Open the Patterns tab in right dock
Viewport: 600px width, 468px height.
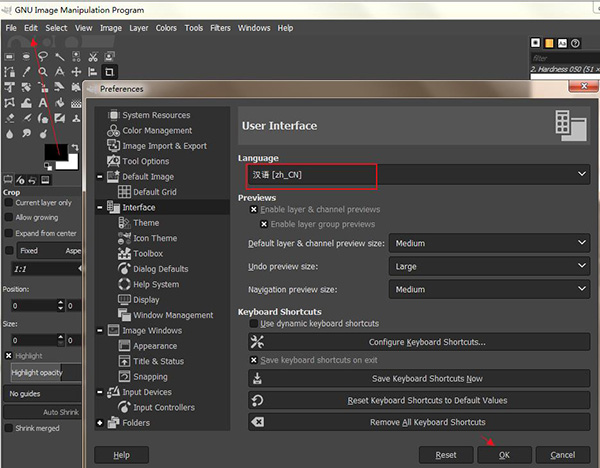click(549, 43)
